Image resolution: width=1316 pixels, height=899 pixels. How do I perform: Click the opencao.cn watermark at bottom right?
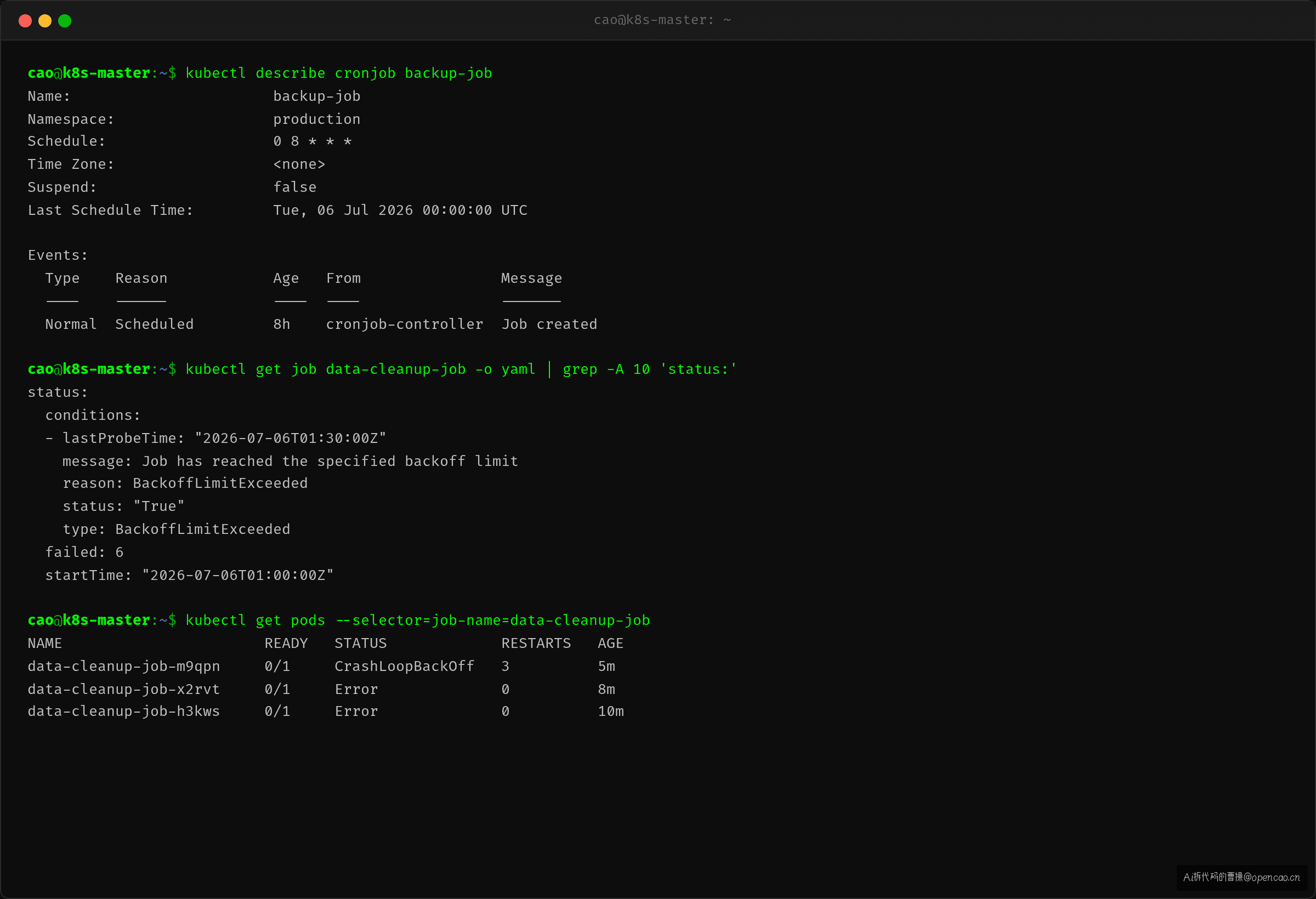(1241, 878)
